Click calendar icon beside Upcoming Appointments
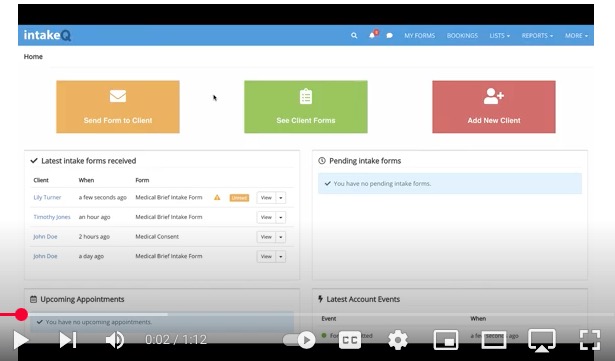 [x=33, y=299]
